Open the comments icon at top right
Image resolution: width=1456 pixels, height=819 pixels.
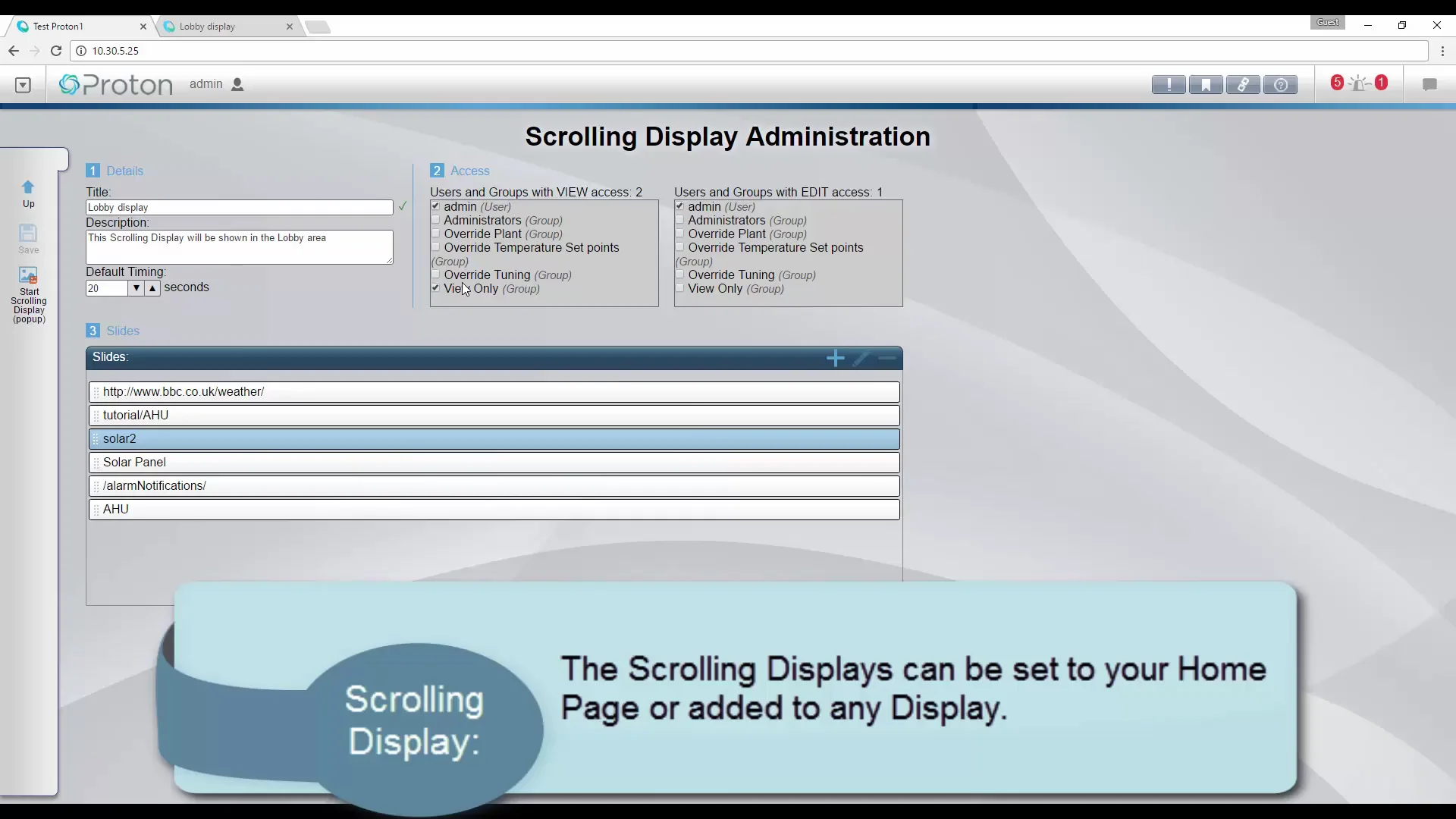coord(1430,85)
